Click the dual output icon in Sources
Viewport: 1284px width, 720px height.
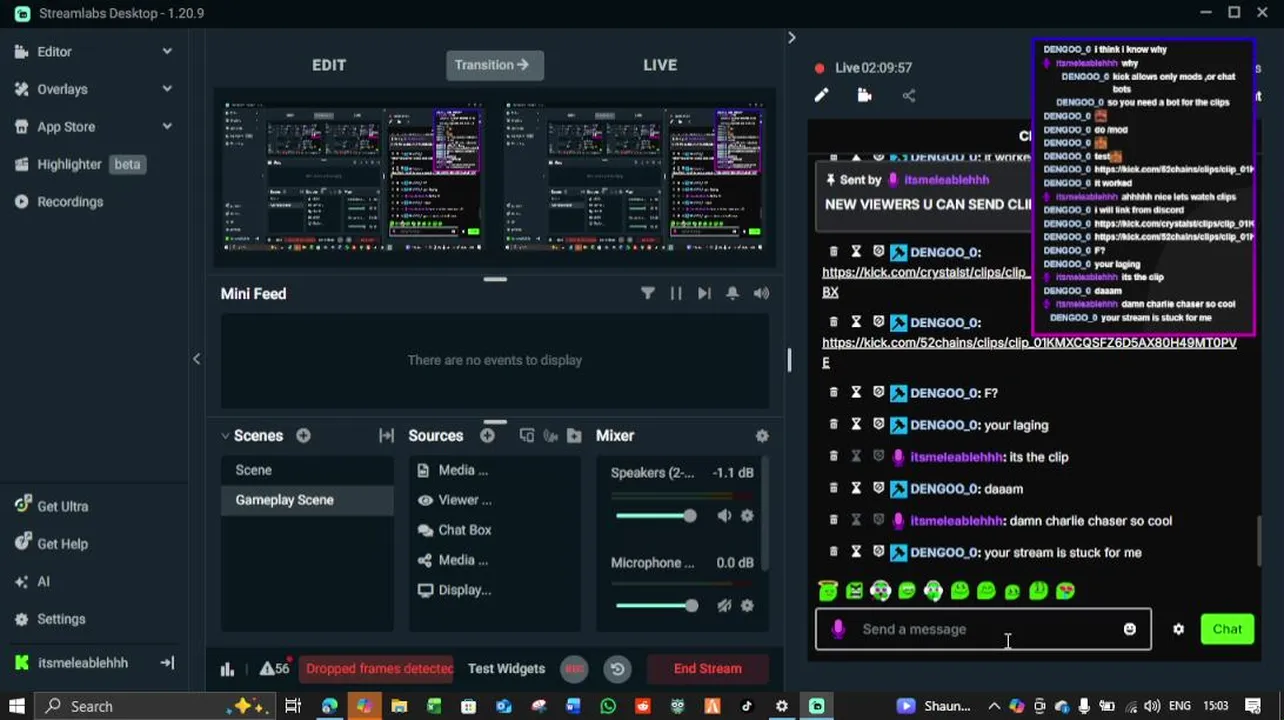(x=527, y=436)
